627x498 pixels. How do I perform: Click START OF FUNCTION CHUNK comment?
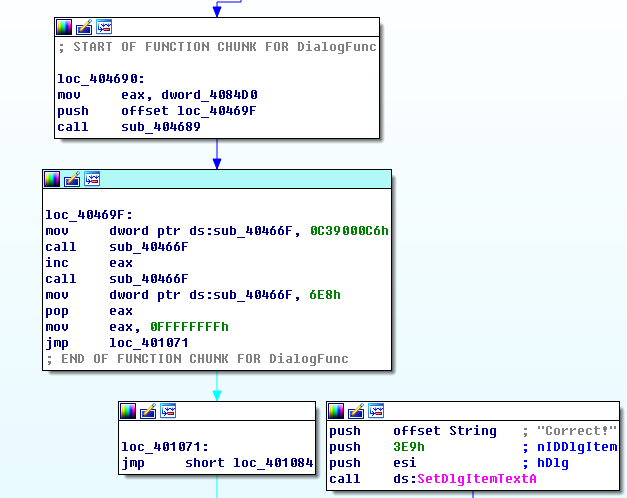(x=217, y=47)
